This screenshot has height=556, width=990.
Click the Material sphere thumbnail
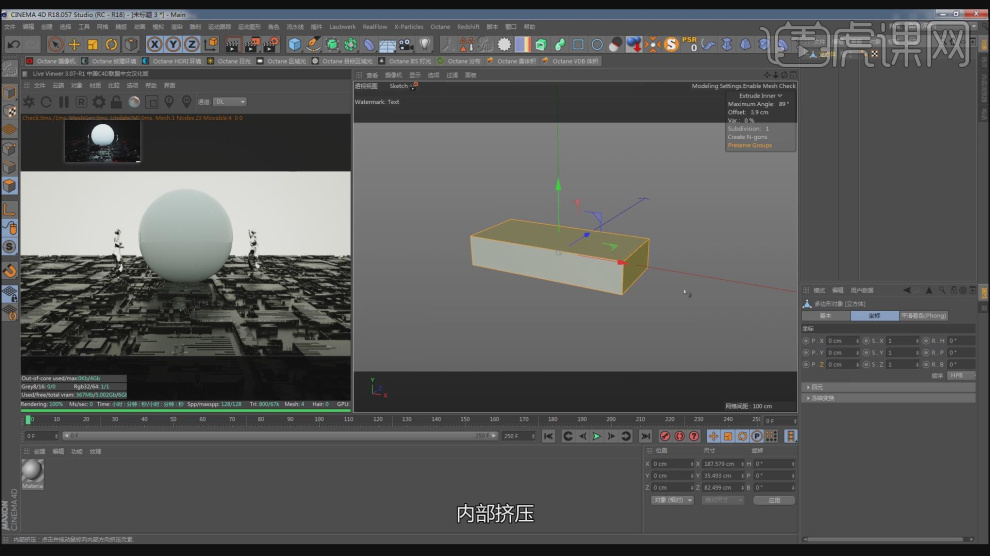click(33, 471)
